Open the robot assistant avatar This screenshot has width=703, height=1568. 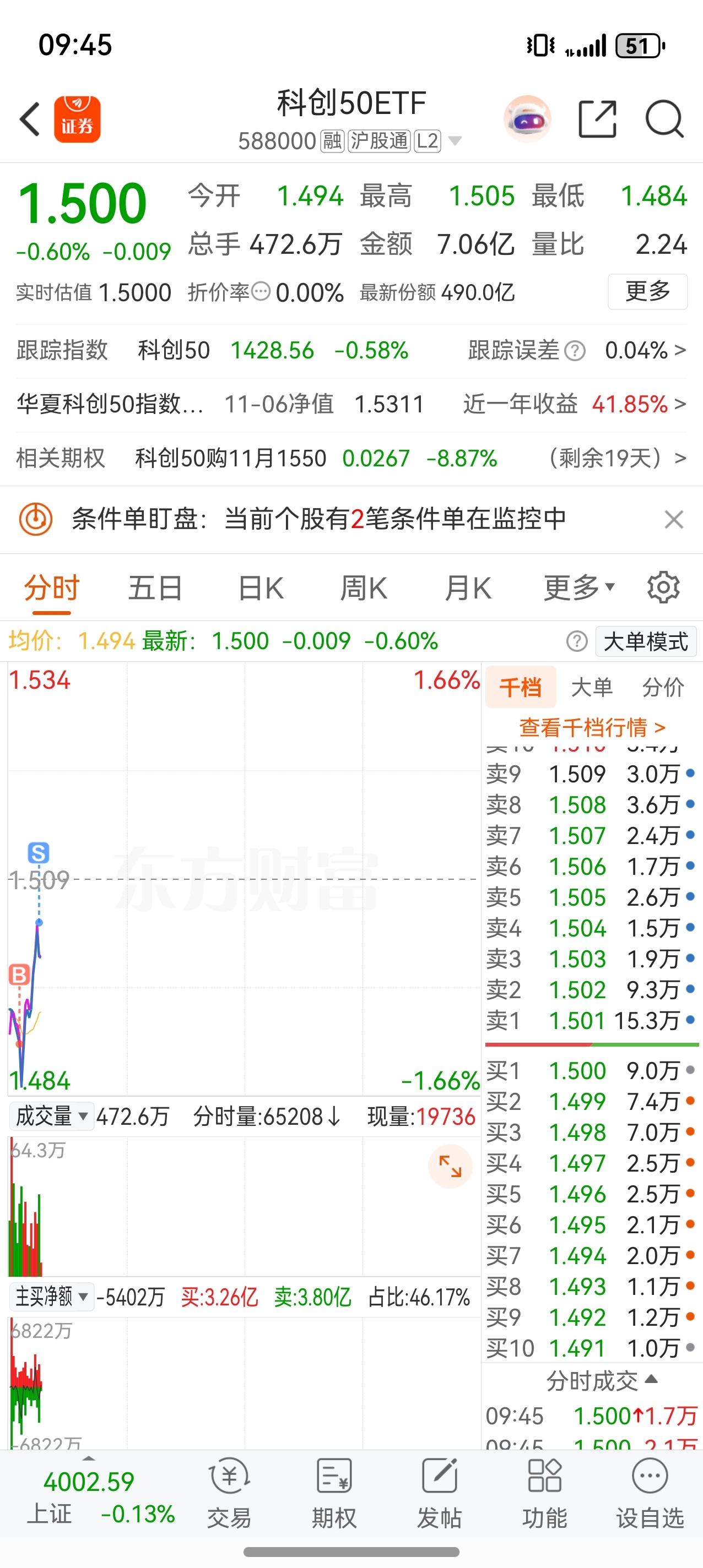point(528,119)
